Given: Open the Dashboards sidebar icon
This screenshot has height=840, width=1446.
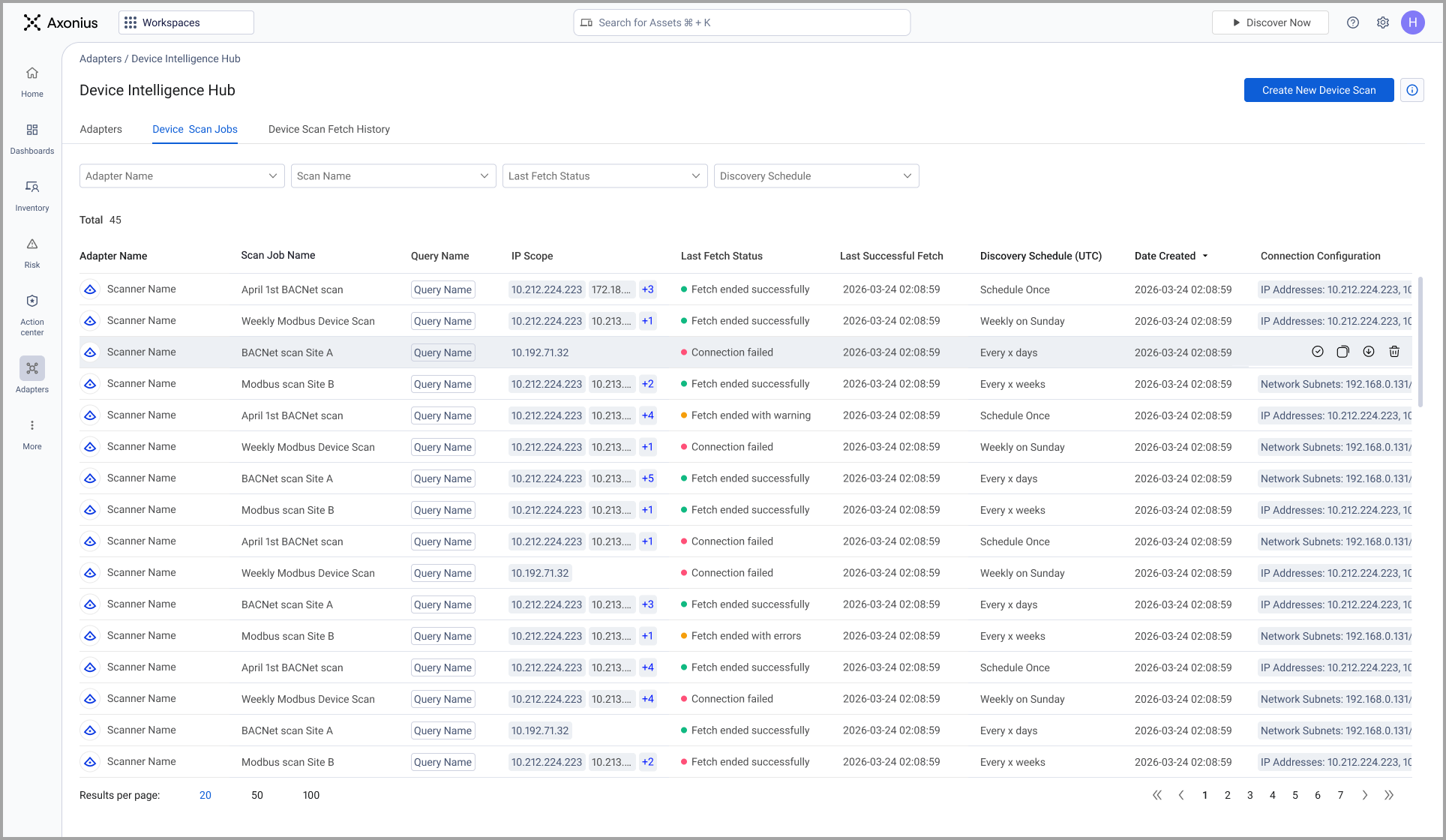Looking at the screenshot, I should tap(32, 130).
